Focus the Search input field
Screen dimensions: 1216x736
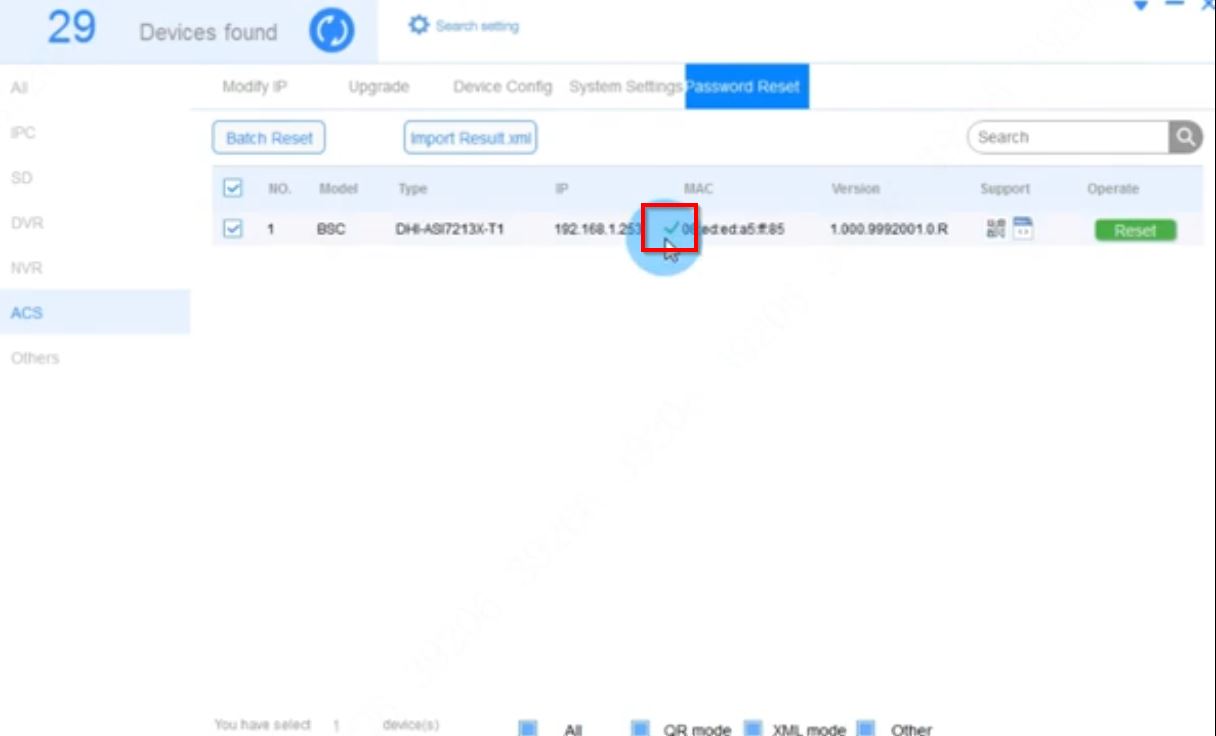[1068, 137]
